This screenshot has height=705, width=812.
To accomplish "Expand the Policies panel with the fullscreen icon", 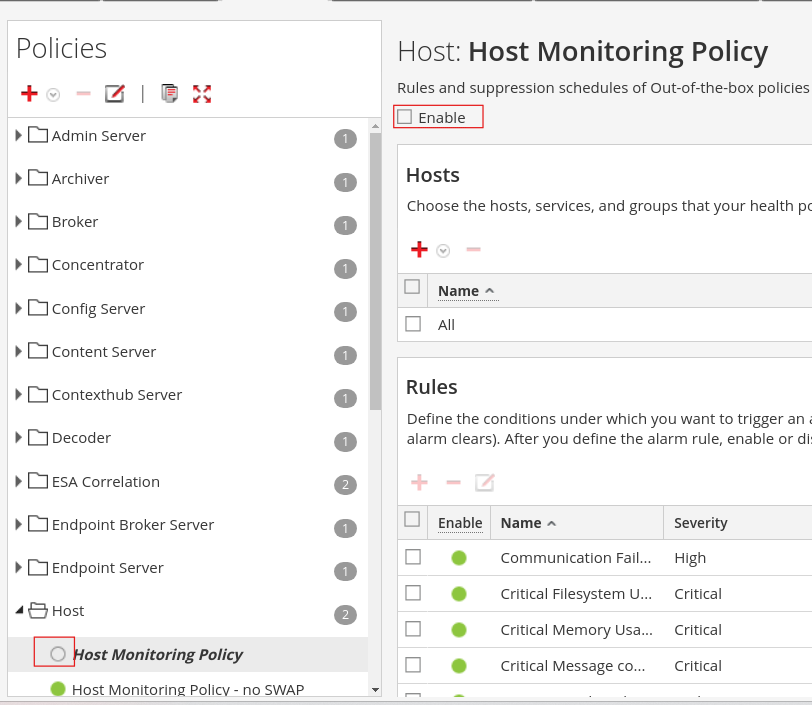I will pyautogui.click(x=201, y=93).
